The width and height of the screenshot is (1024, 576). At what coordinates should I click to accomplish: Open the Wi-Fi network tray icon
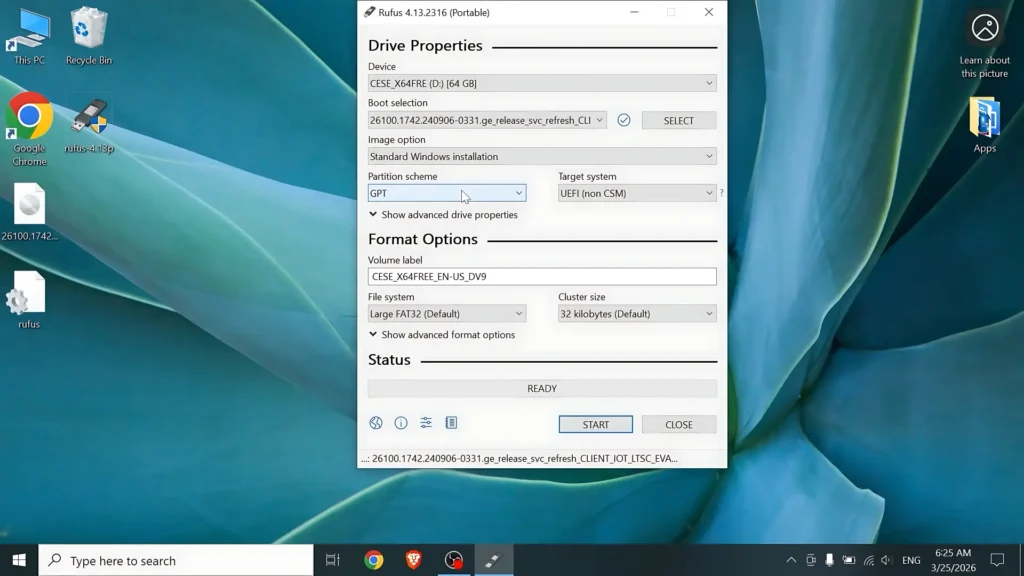click(868, 560)
